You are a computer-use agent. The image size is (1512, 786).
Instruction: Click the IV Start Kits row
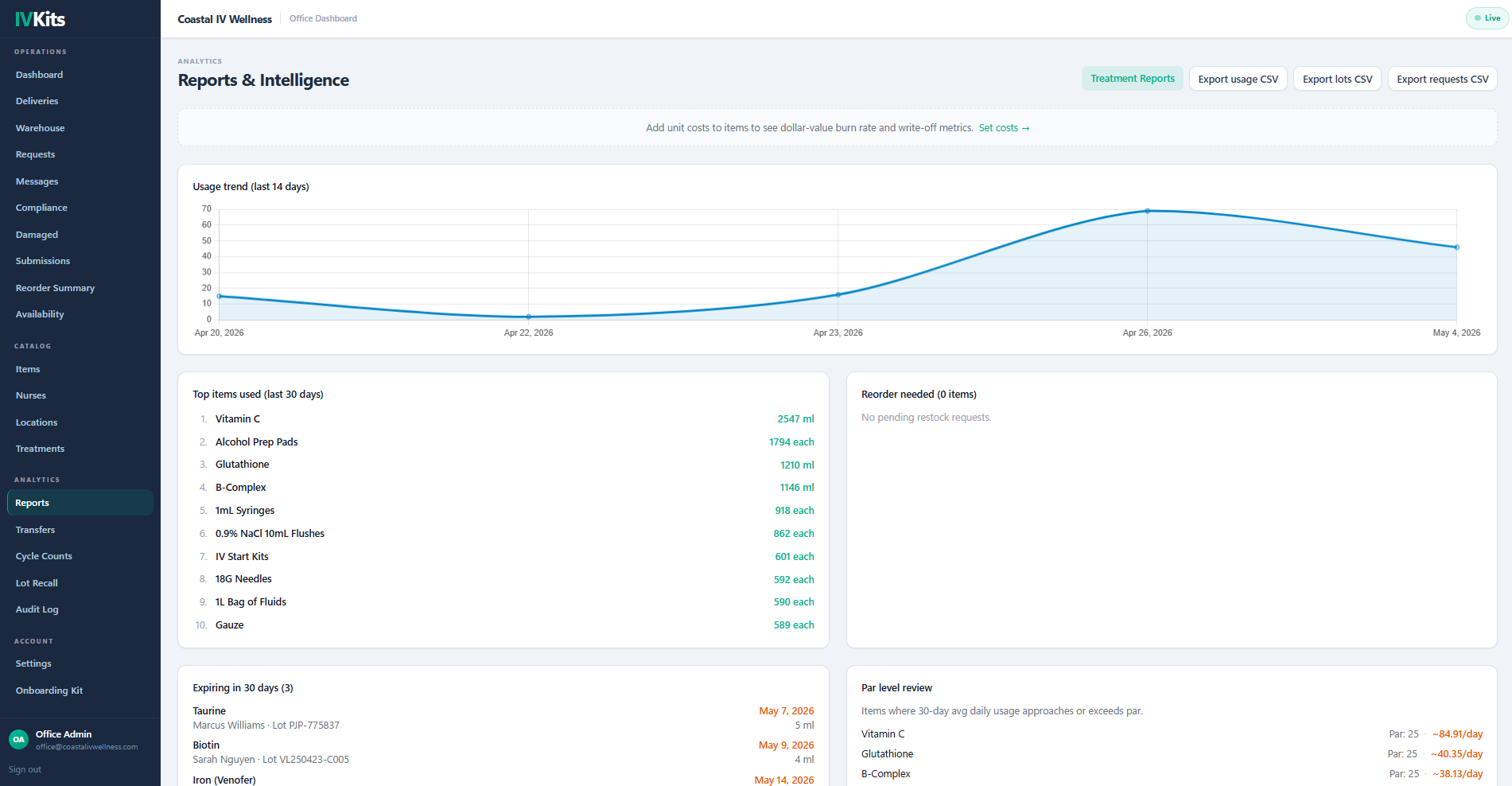click(503, 557)
